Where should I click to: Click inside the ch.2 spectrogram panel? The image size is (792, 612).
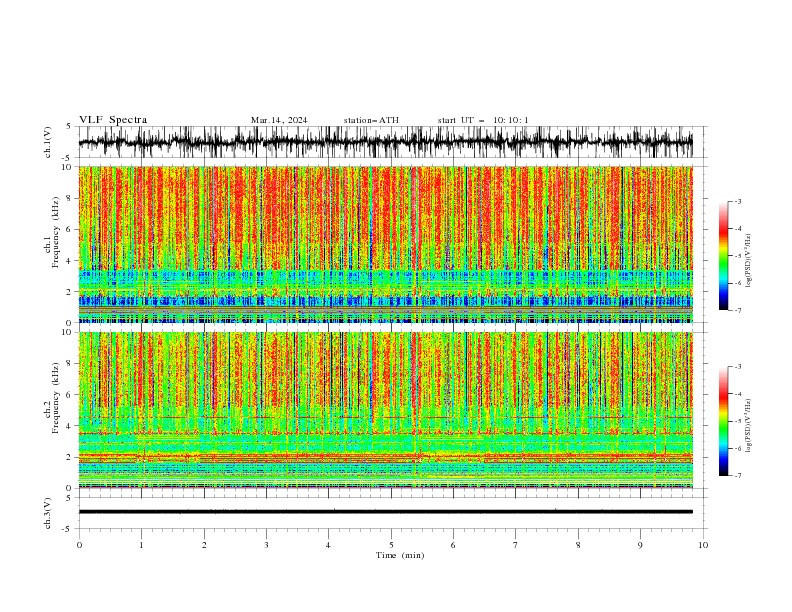point(385,410)
